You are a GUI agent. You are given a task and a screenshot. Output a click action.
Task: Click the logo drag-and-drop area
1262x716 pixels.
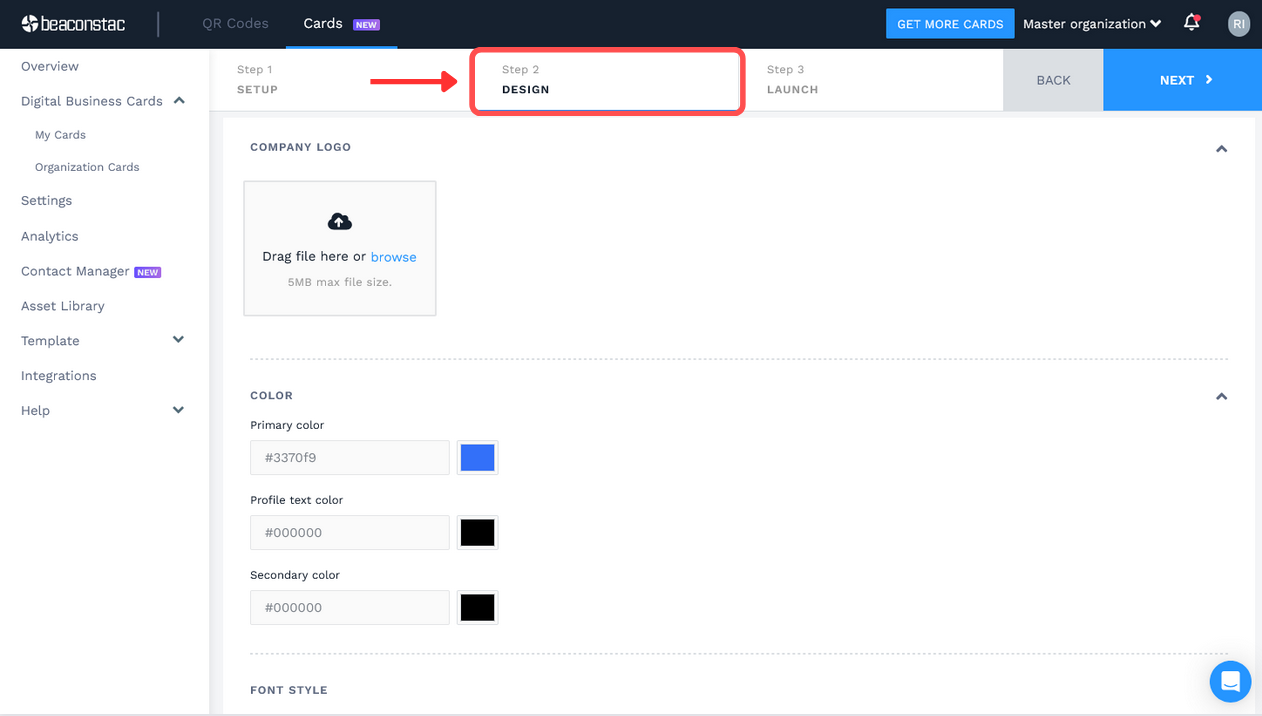click(340, 248)
